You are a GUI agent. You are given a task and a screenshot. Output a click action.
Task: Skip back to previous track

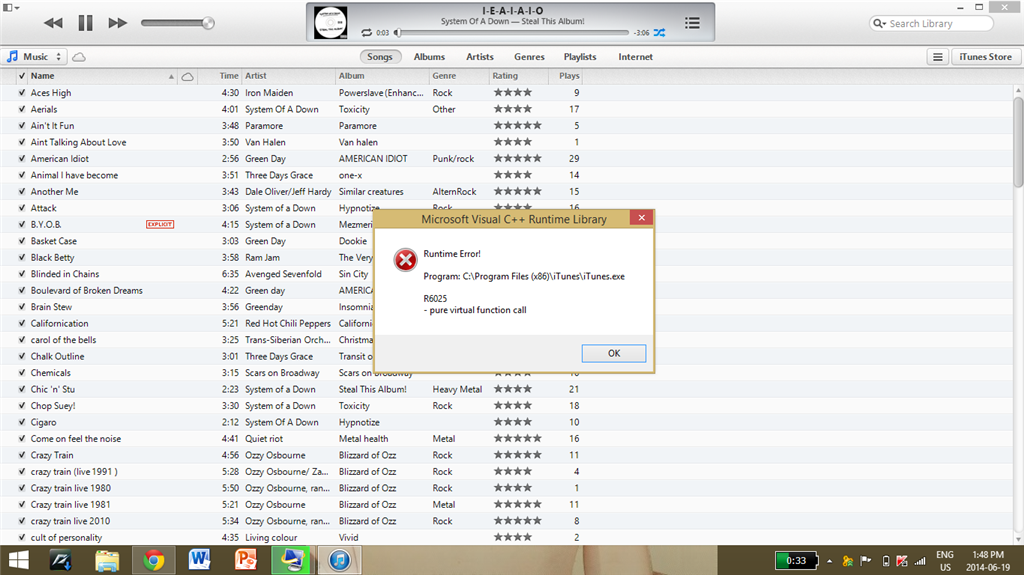(x=53, y=23)
